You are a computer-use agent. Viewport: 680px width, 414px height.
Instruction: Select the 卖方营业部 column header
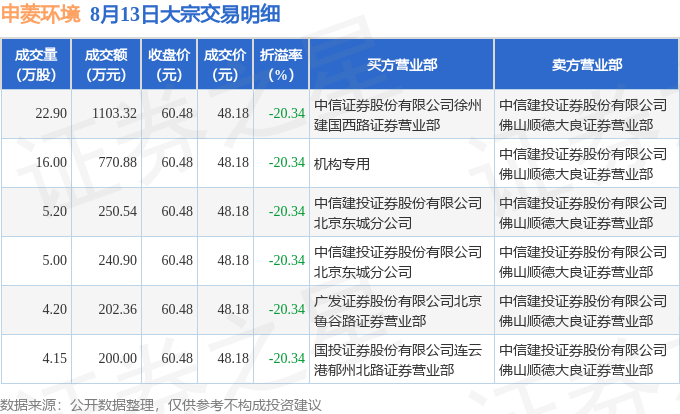tap(587, 65)
